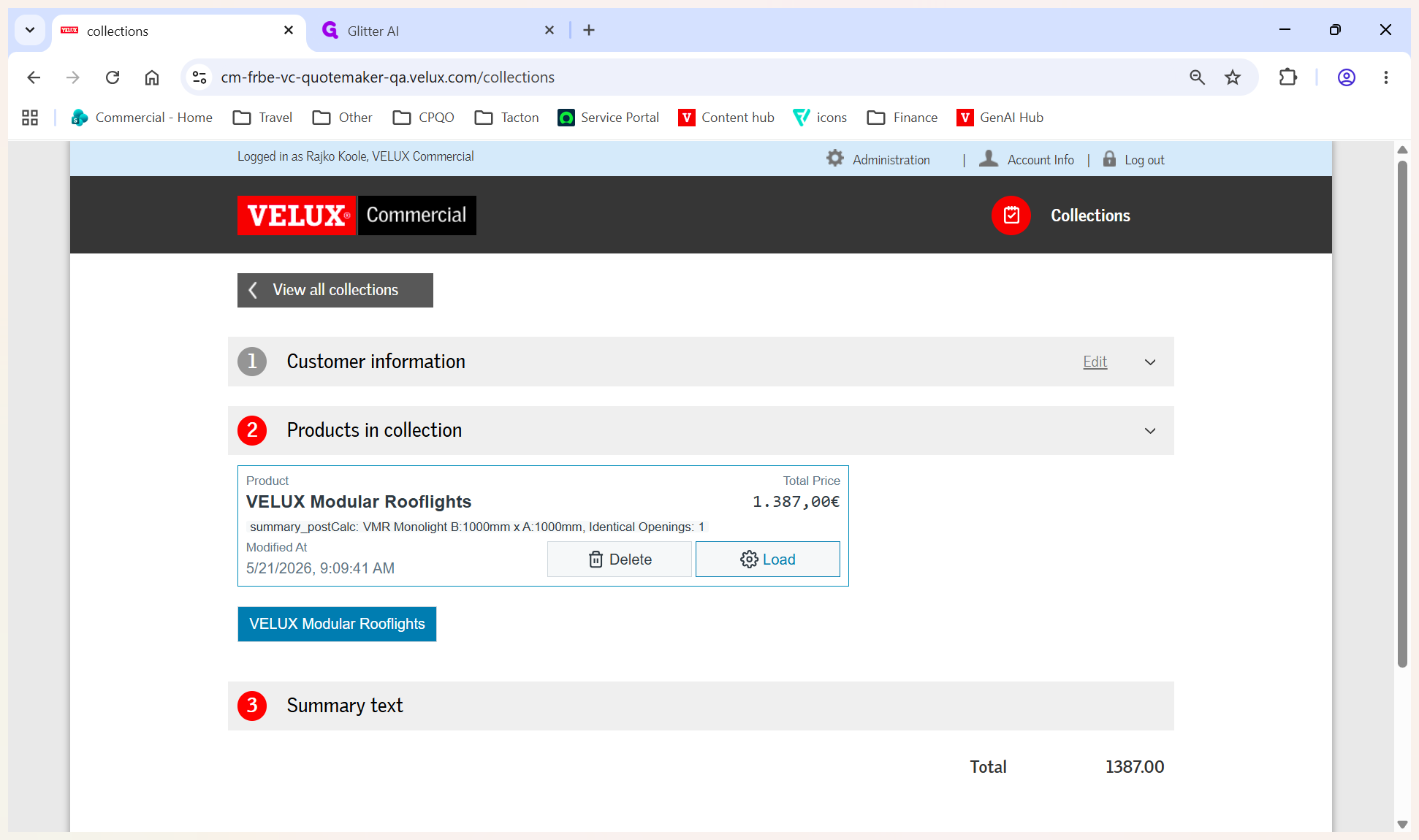Screen dimensions: 1419x840
Task: Close the Glitter AI tab
Action: (x=549, y=30)
